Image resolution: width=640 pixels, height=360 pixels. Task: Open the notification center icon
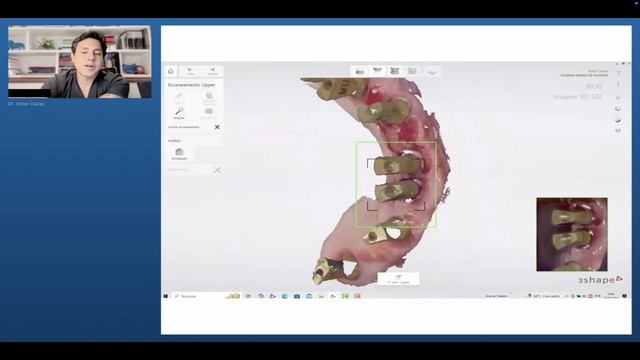pyautogui.click(x=624, y=296)
